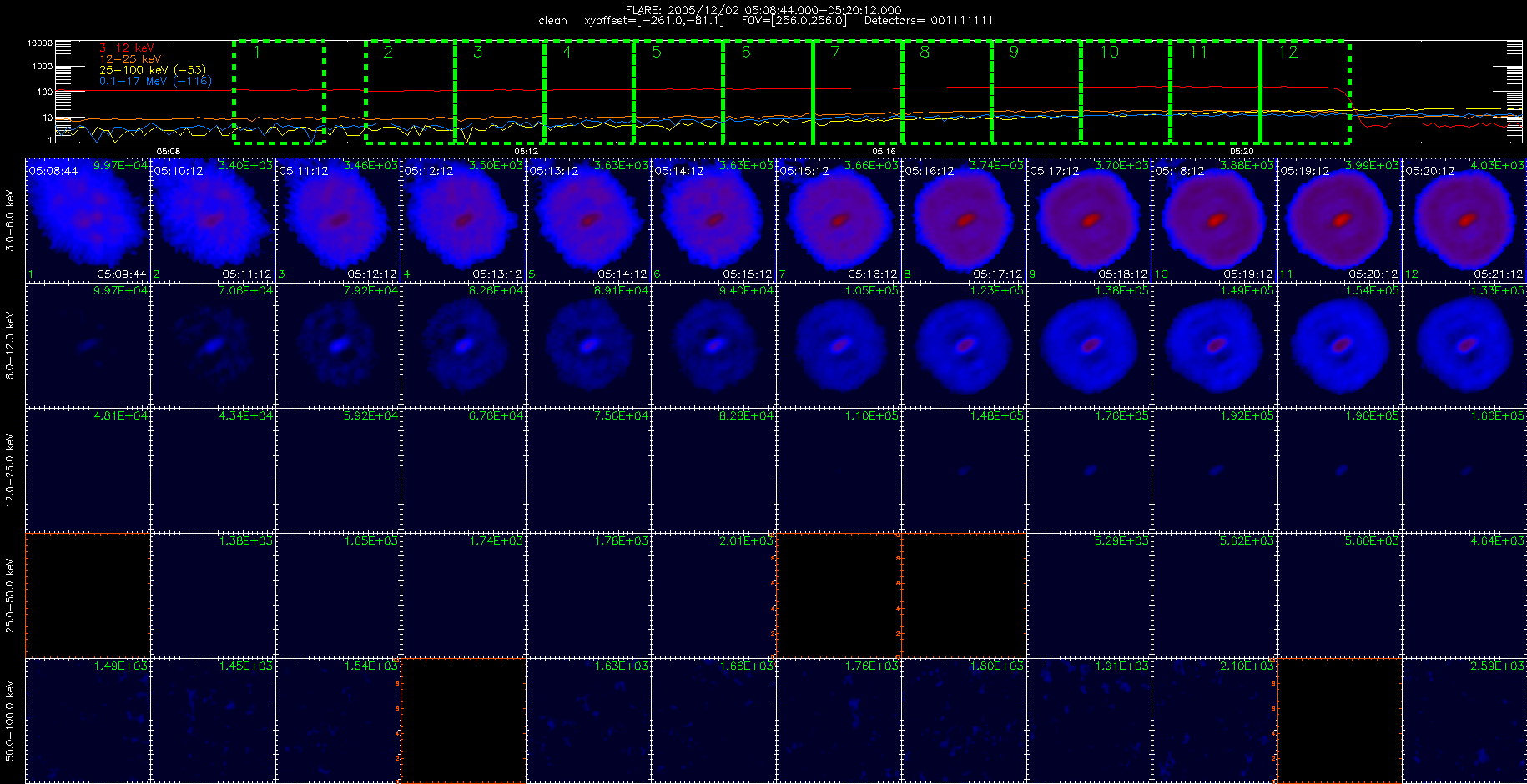Click the 05:09:44 end time label
Image resolution: width=1527 pixels, height=784 pixels.
[122, 274]
